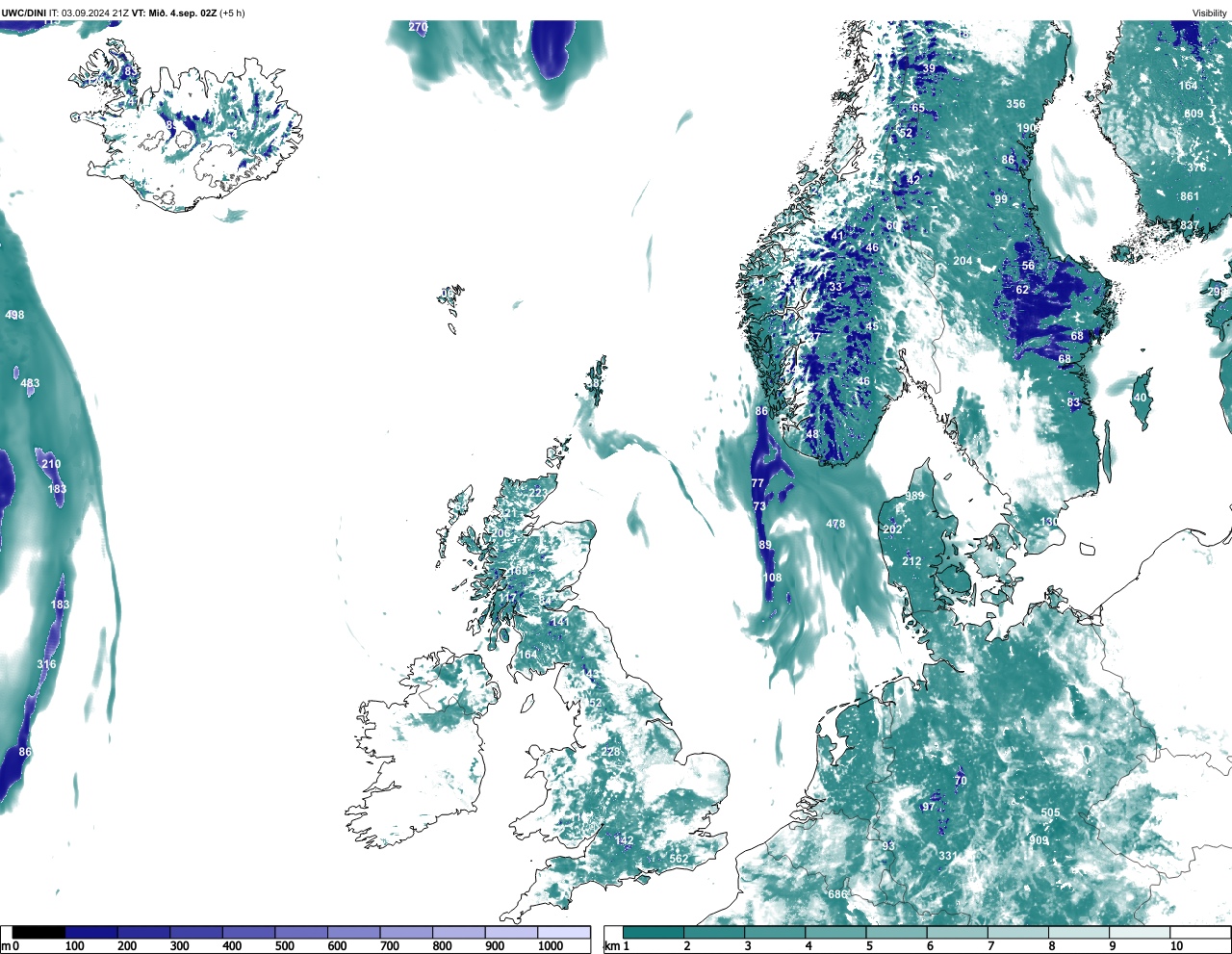Click the '10' label on the kilometre scale

pyautogui.click(x=1176, y=946)
